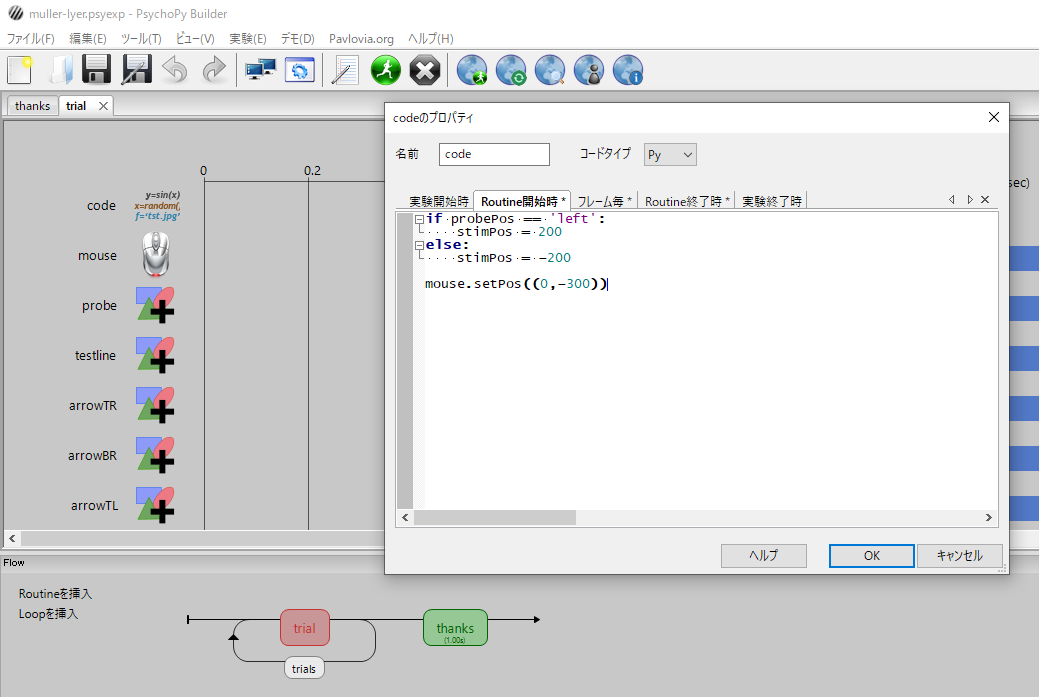Click the trial routine box in Flow

[x=305, y=627]
